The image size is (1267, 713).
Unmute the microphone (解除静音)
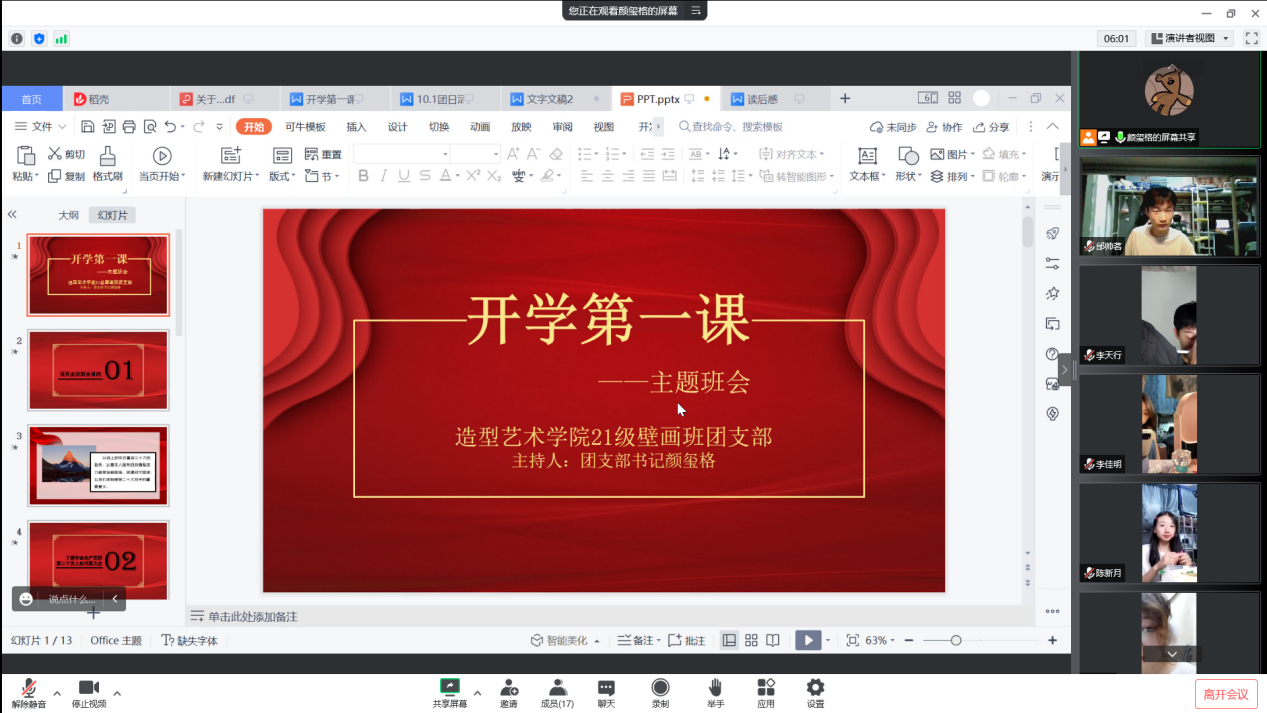[28, 688]
